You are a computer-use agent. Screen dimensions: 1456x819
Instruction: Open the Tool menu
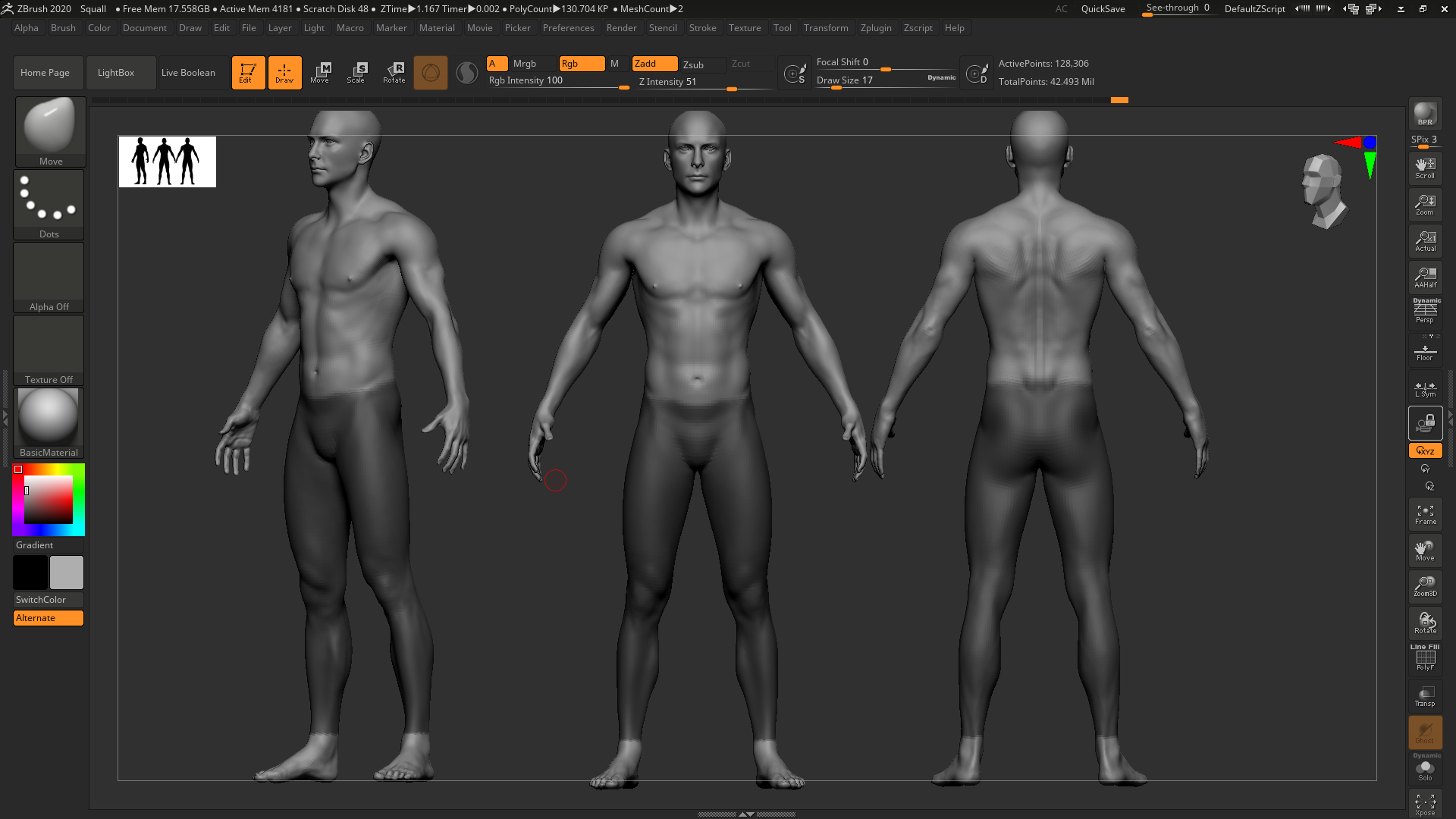(x=782, y=28)
